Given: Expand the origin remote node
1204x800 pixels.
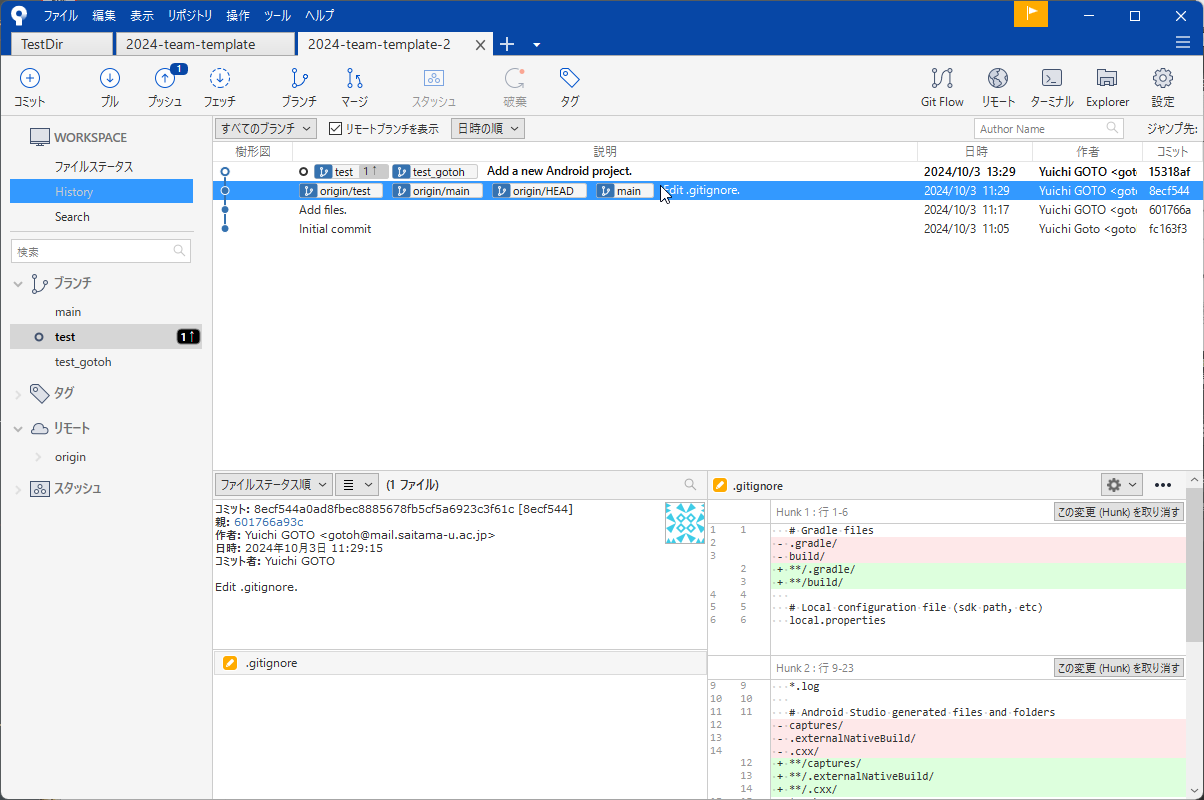Looking at the screenshot, I should click(38, 457).
